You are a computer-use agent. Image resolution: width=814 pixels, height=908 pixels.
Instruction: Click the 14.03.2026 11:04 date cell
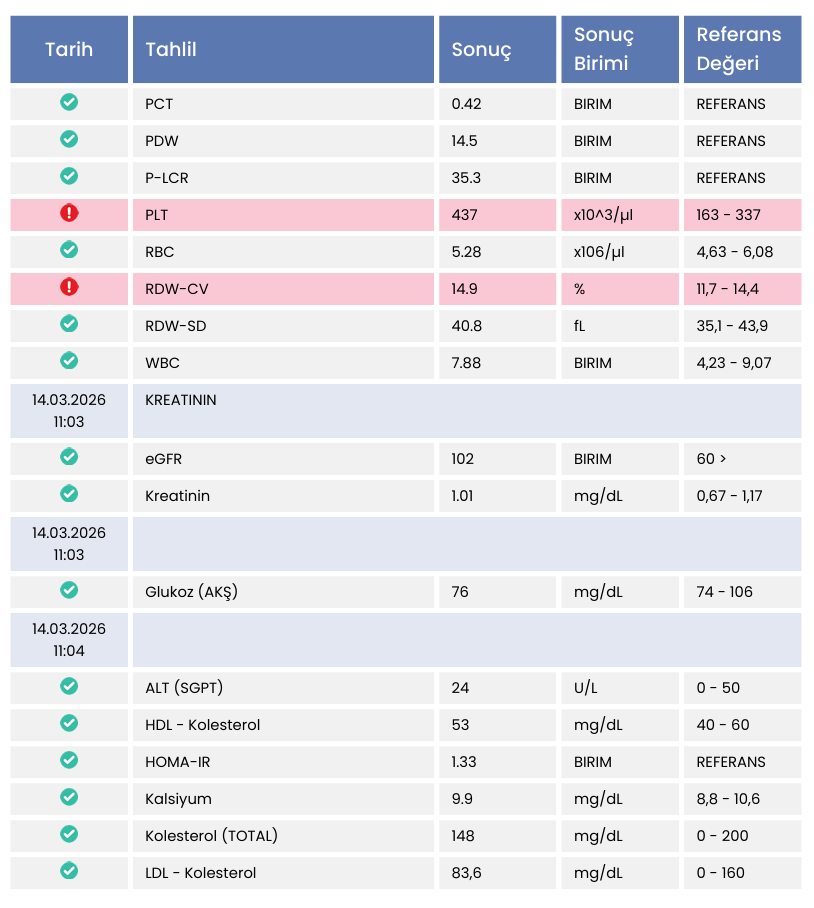click(69, 640)
